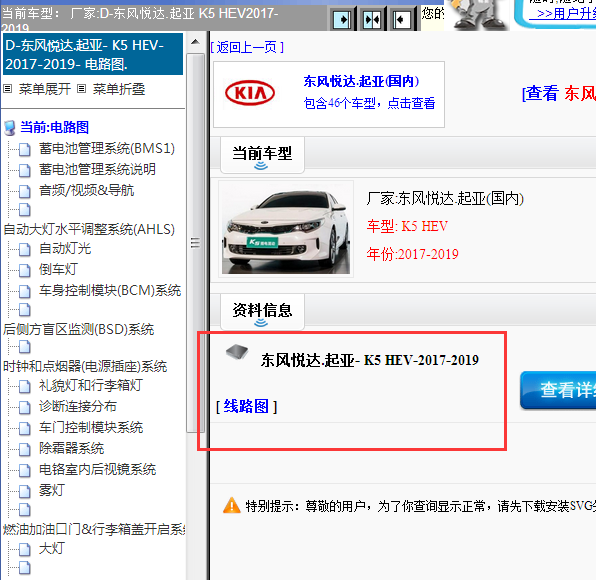Click the 雾灯 document icon
The image size is (596, 580).
[24, 491]
